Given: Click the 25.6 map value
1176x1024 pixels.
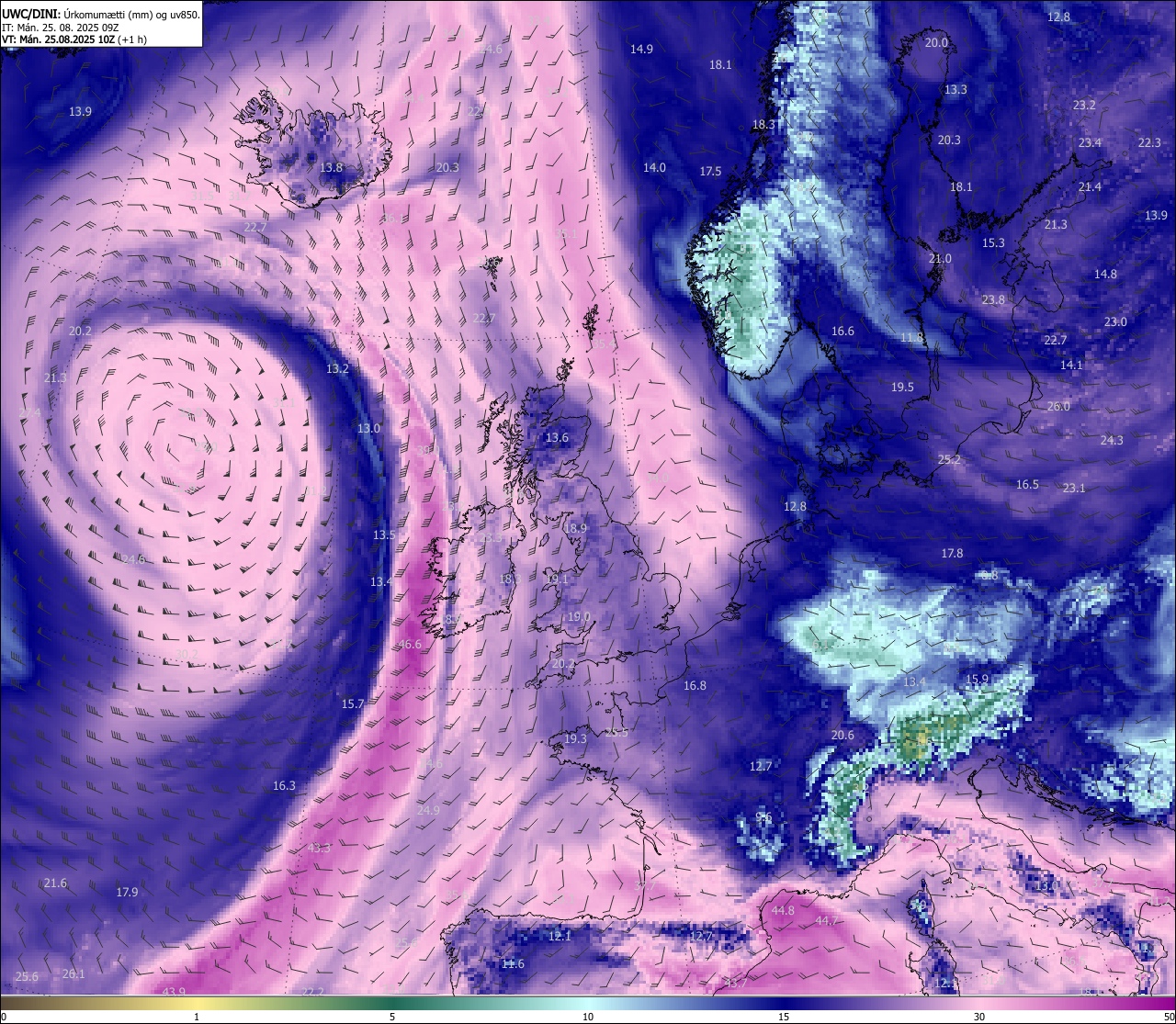Looking at the screenshot, I should coord(28,977).
